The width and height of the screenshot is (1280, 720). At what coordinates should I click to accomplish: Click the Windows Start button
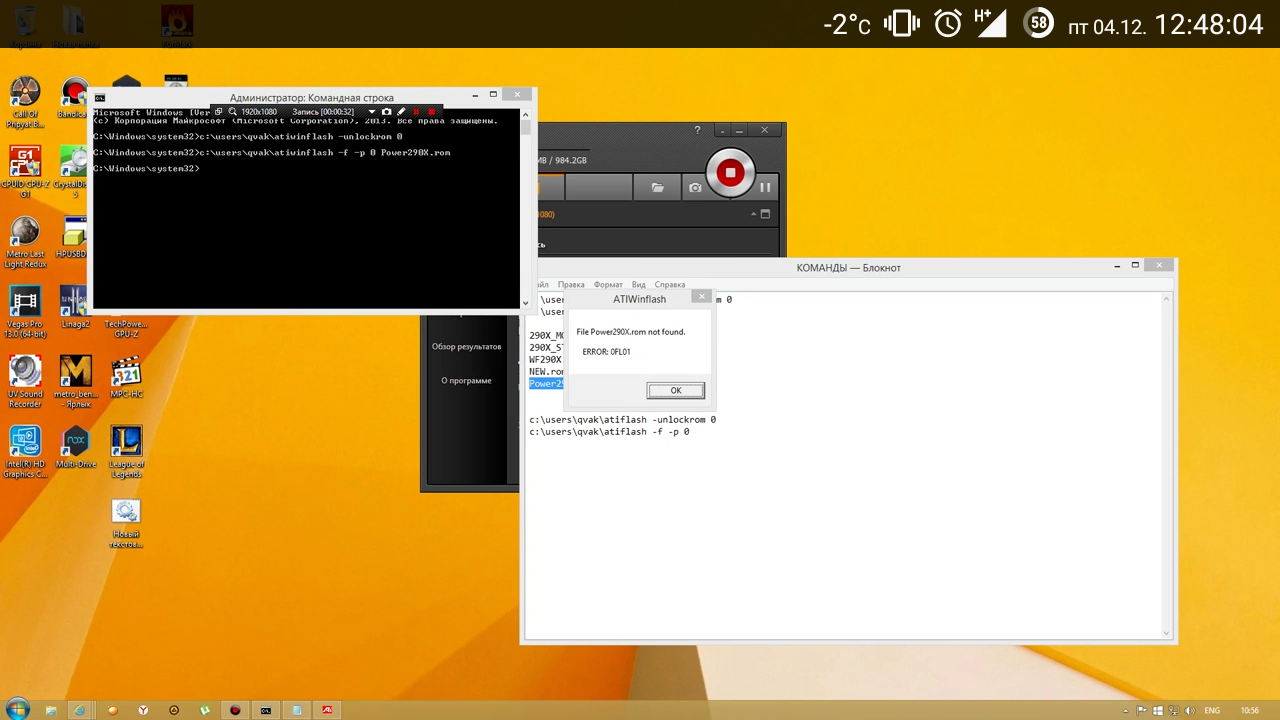[17, 710]
